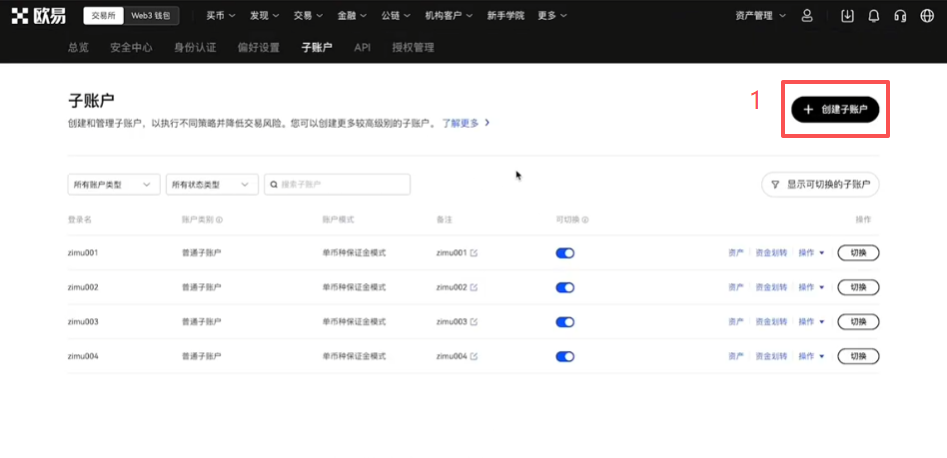Viewport: 947px width, 458px height.
Task: Expand the 资产管理 dropdown
Action: (761, 16)
